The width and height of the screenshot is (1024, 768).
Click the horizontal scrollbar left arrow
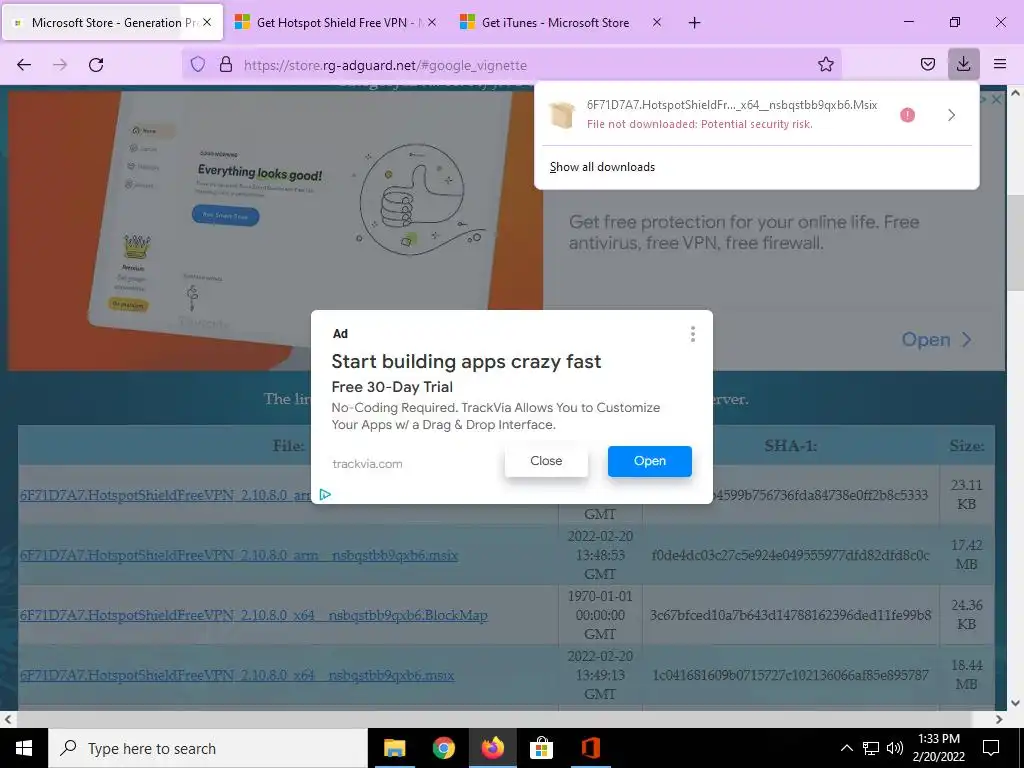click(8, 719)
